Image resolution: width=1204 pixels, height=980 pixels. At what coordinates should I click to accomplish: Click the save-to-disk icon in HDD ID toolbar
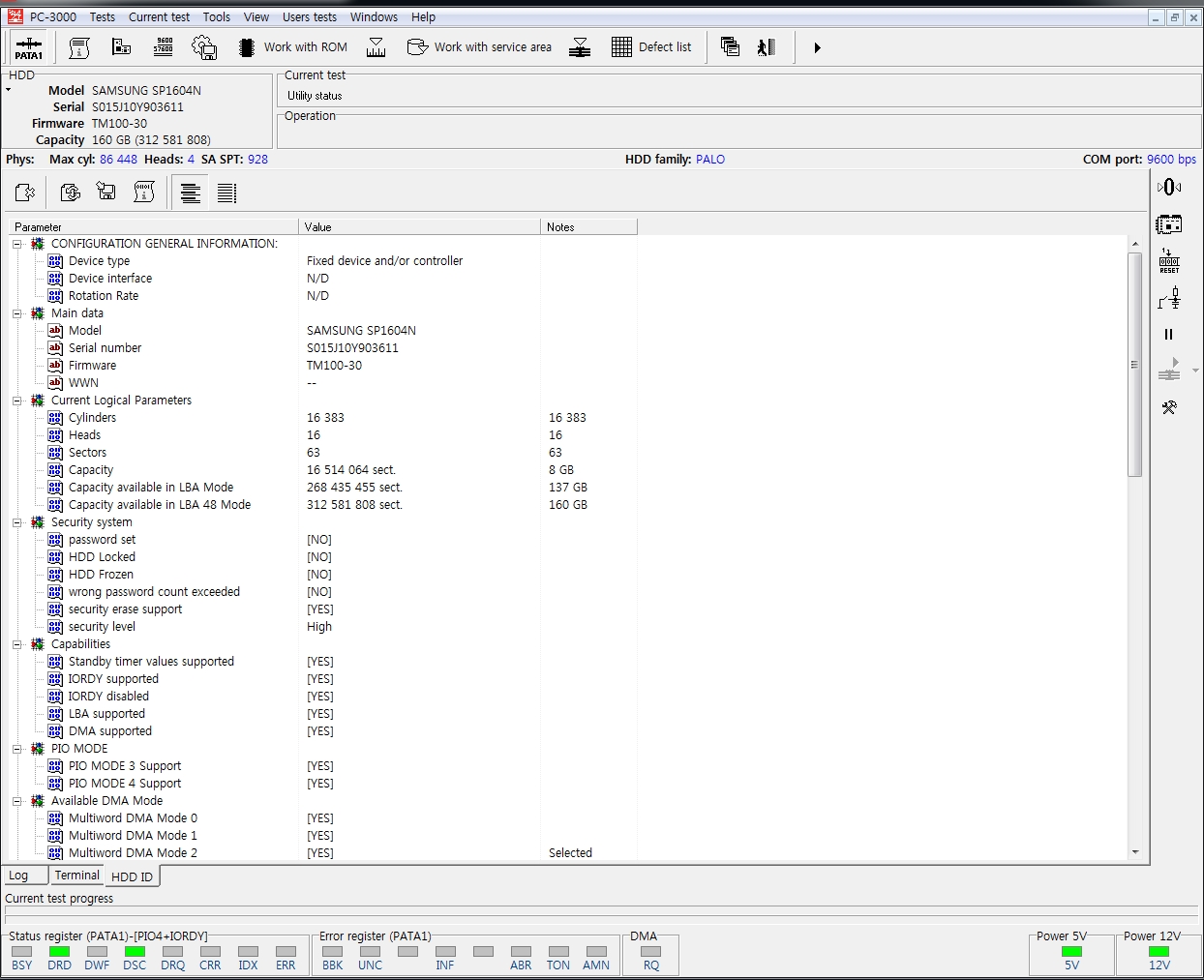coord(106,193)
